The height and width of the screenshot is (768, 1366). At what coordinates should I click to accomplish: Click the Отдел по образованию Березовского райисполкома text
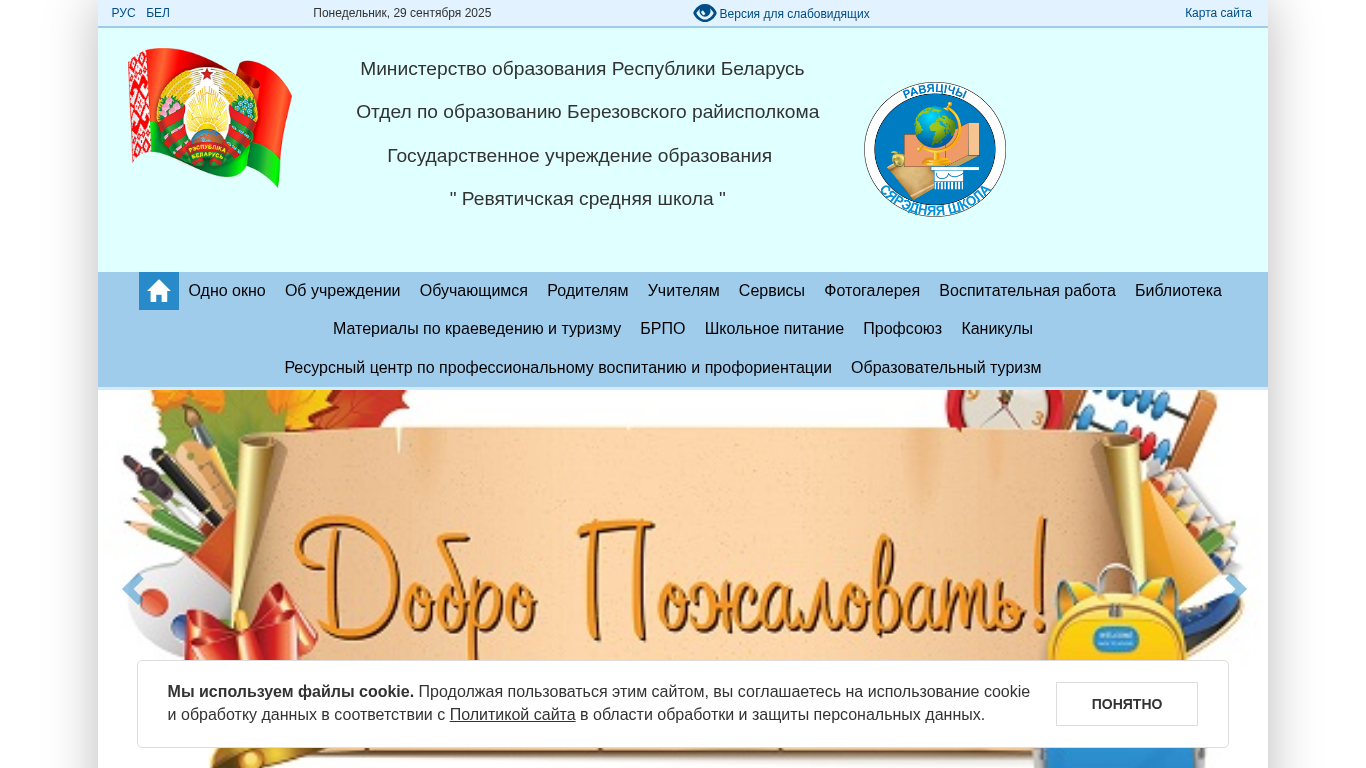[588, 112]
